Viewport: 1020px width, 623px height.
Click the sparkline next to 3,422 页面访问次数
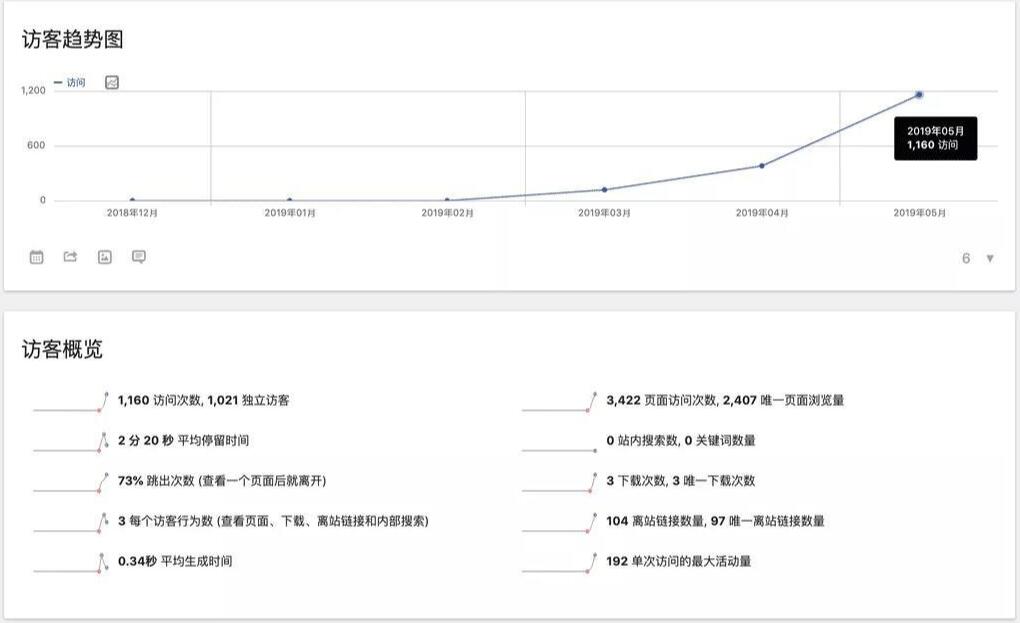tap(559, 401)
